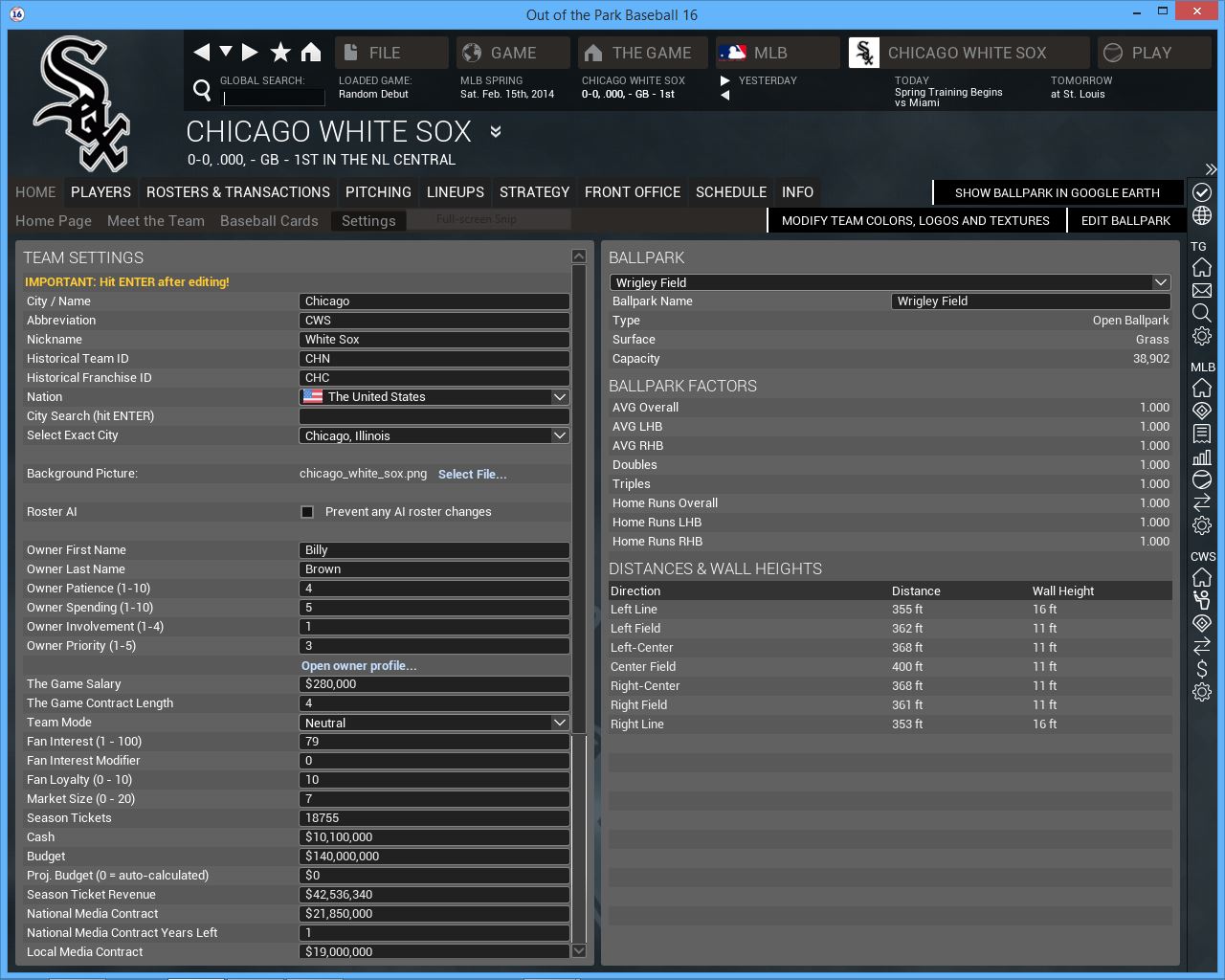Click the dollar sign finances icon
The image size is (1225, 980).
1202,669
